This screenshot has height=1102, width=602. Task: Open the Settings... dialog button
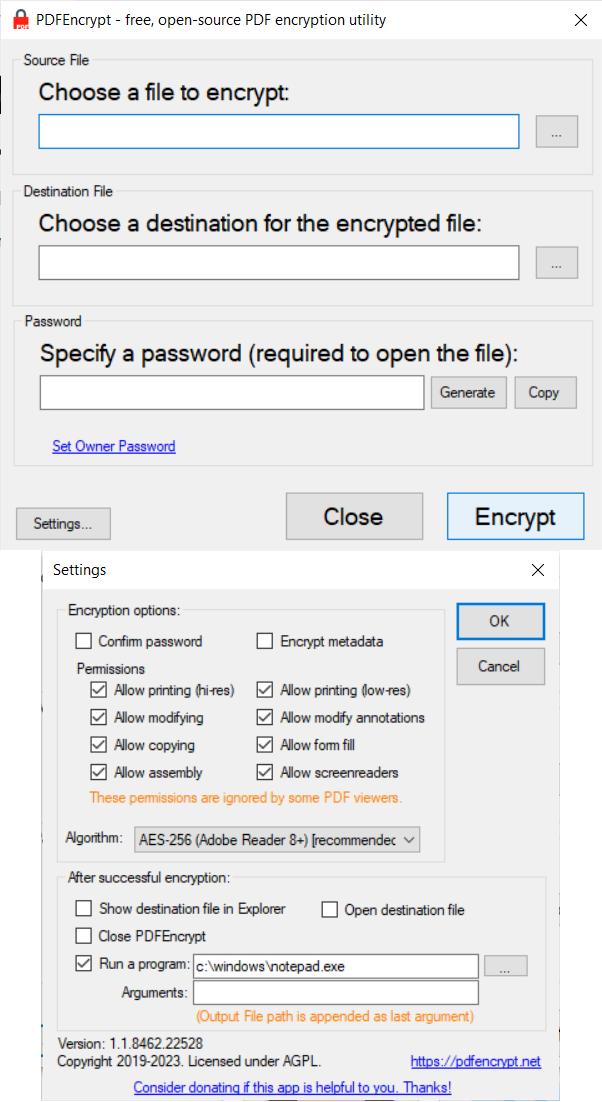coord(63,523)
